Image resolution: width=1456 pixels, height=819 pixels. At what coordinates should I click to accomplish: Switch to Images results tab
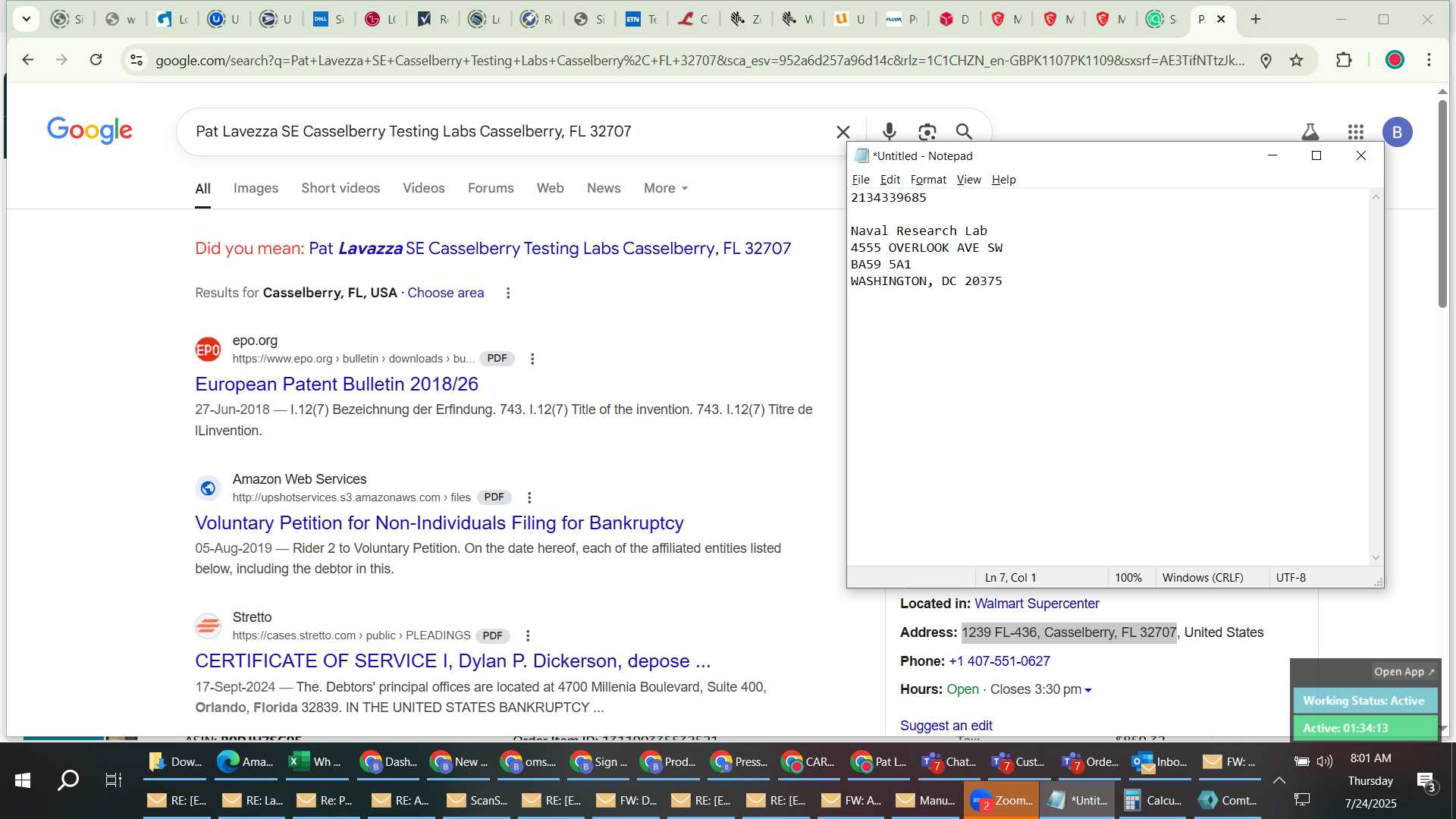pyautogui.click(x=256, y=188)
